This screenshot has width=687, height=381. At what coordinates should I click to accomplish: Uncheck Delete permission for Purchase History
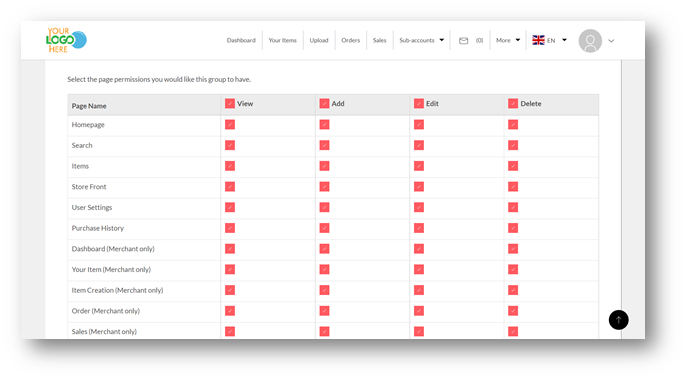(513, 228)
